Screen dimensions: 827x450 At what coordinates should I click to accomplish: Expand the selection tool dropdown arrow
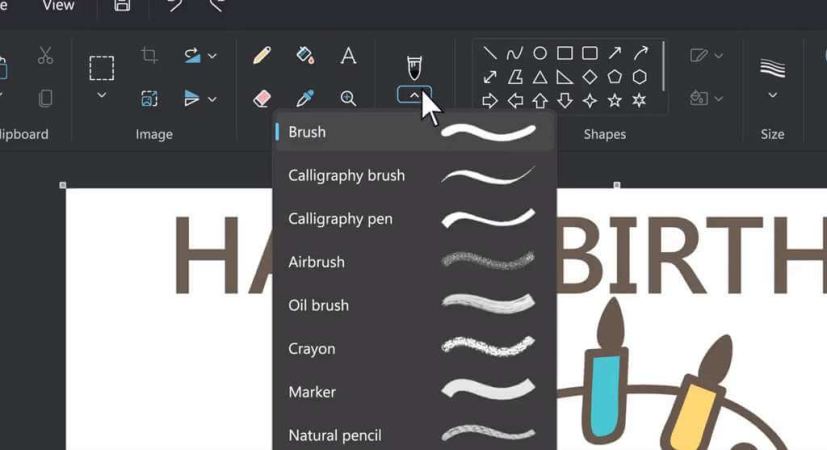[x=102, y=95]
